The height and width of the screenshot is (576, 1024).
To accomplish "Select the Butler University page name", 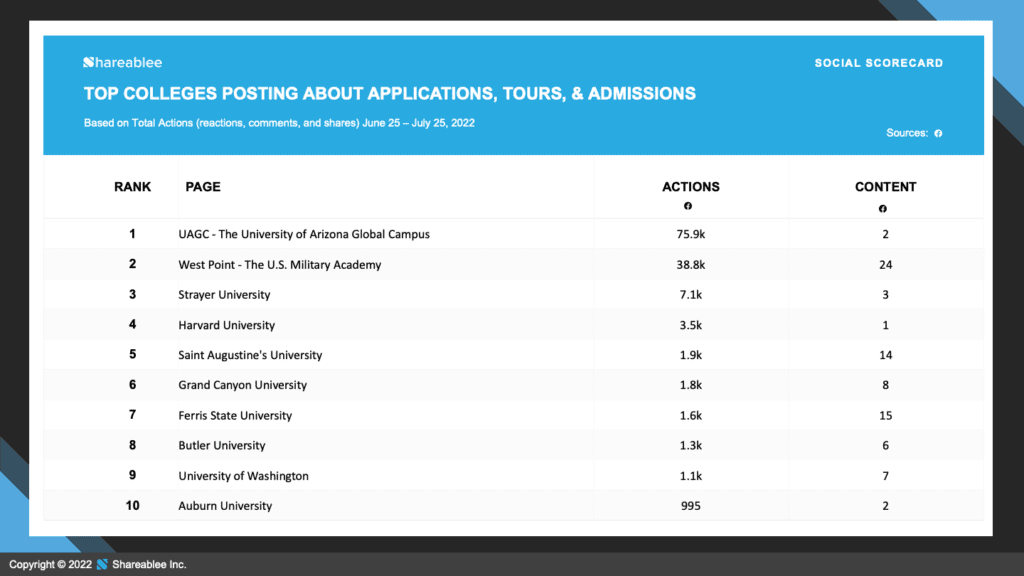I will (221, 445).
